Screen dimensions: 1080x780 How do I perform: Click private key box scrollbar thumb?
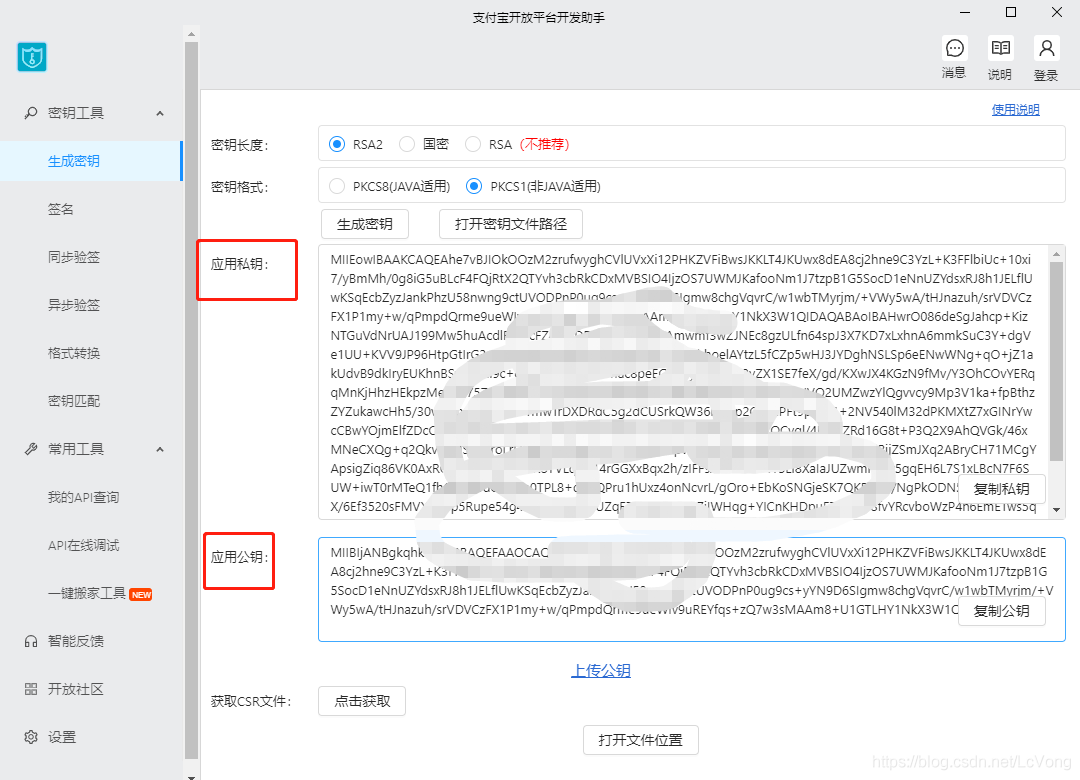click(x=1057, y=362)
